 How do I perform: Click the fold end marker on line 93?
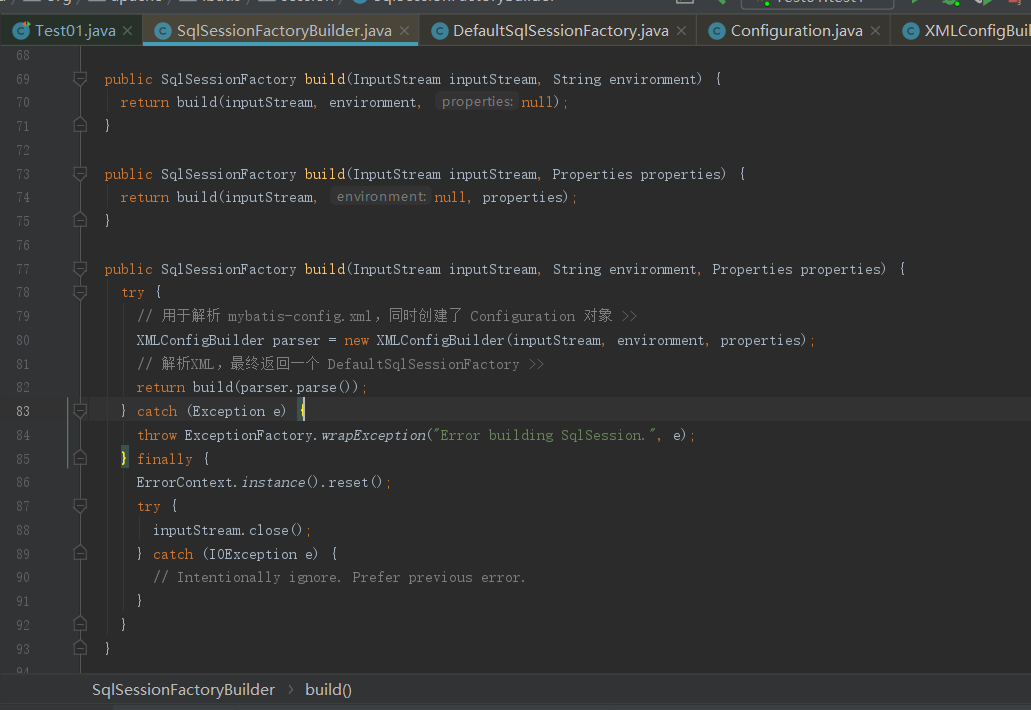(x=80, y=648)
